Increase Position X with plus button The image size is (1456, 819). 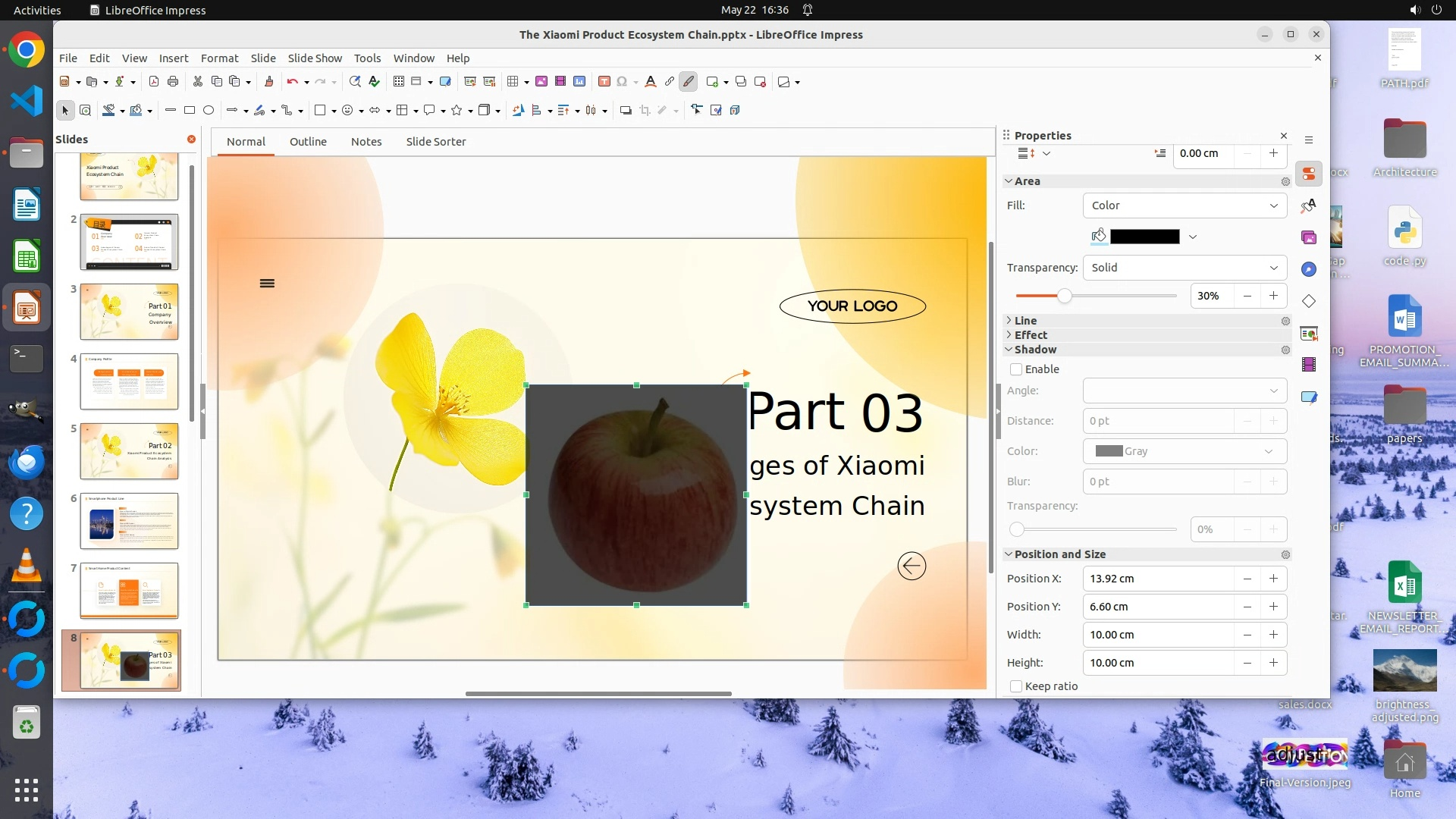click(x=1273, y=579)
